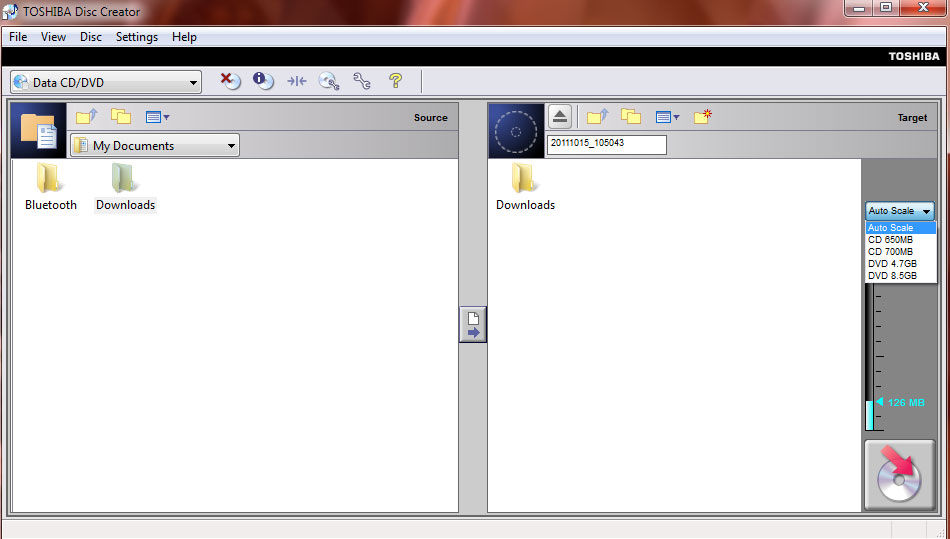Choose DVD 8.5GB from the capacity list
The height and width of the screenshot is (539, 950).
click(x=900, y=276)
